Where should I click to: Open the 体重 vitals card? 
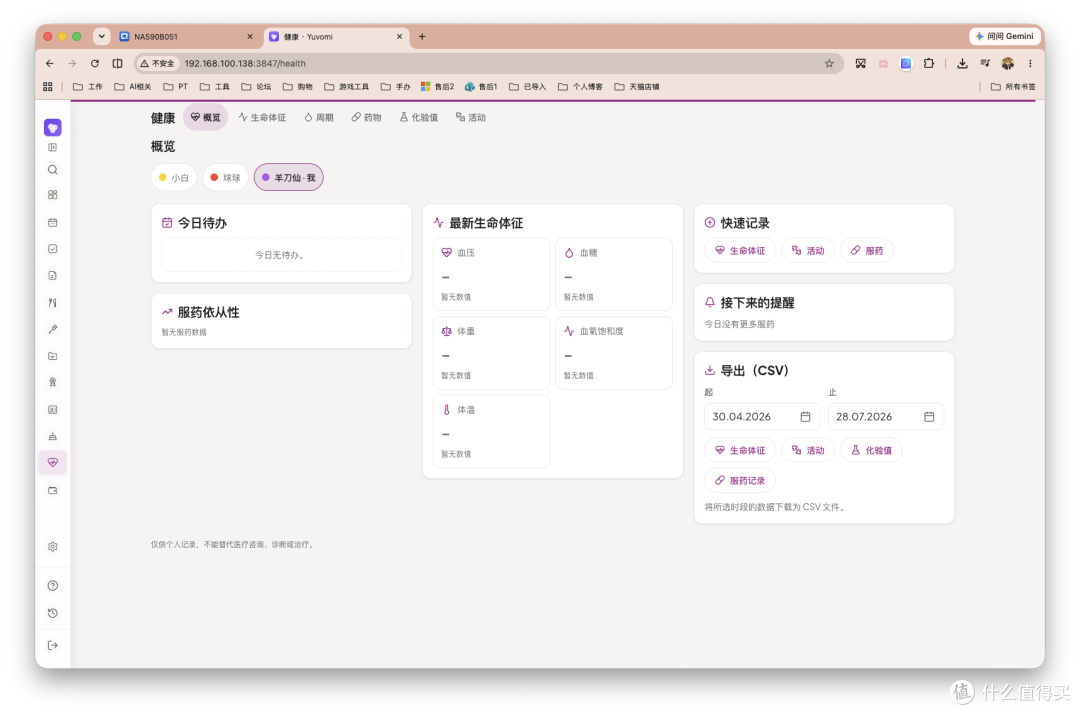(492, 353)
